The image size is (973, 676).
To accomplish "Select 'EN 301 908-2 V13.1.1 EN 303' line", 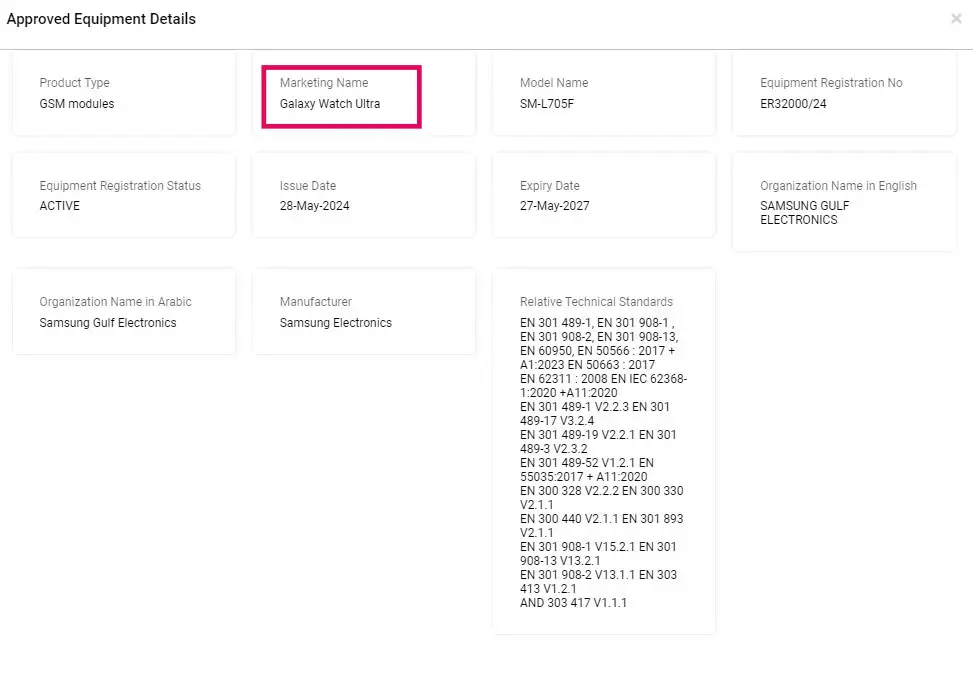I will [x=599, y=575].
